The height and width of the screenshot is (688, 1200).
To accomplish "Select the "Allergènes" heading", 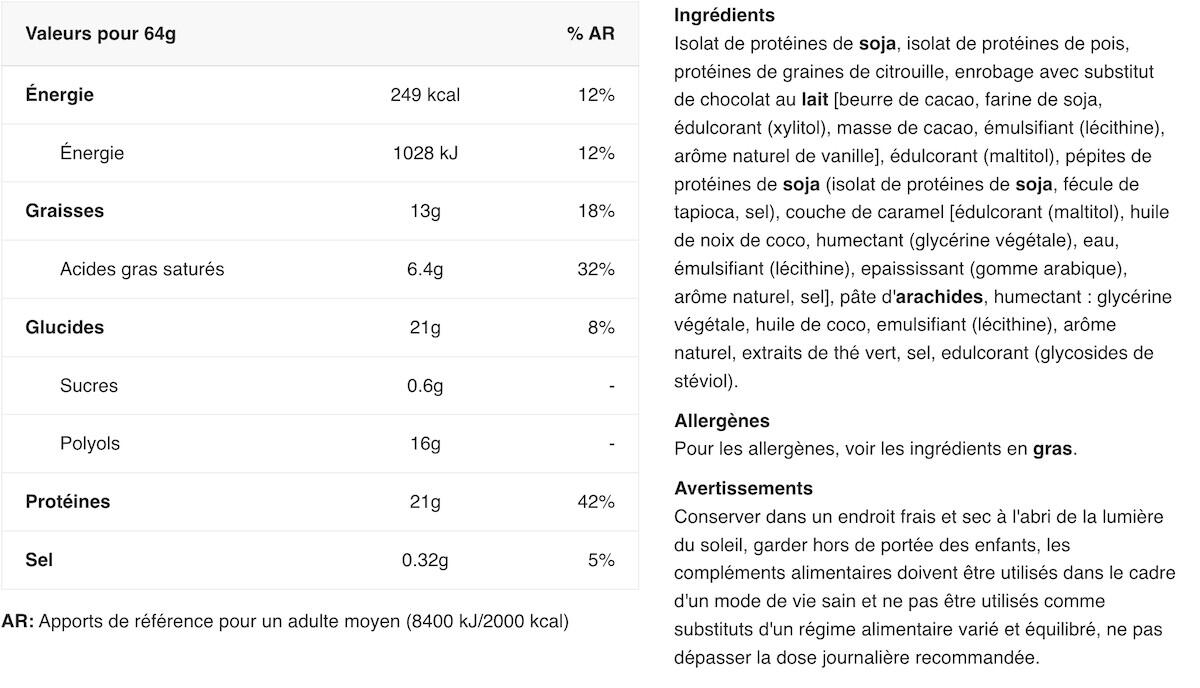I will click(722, 421).
